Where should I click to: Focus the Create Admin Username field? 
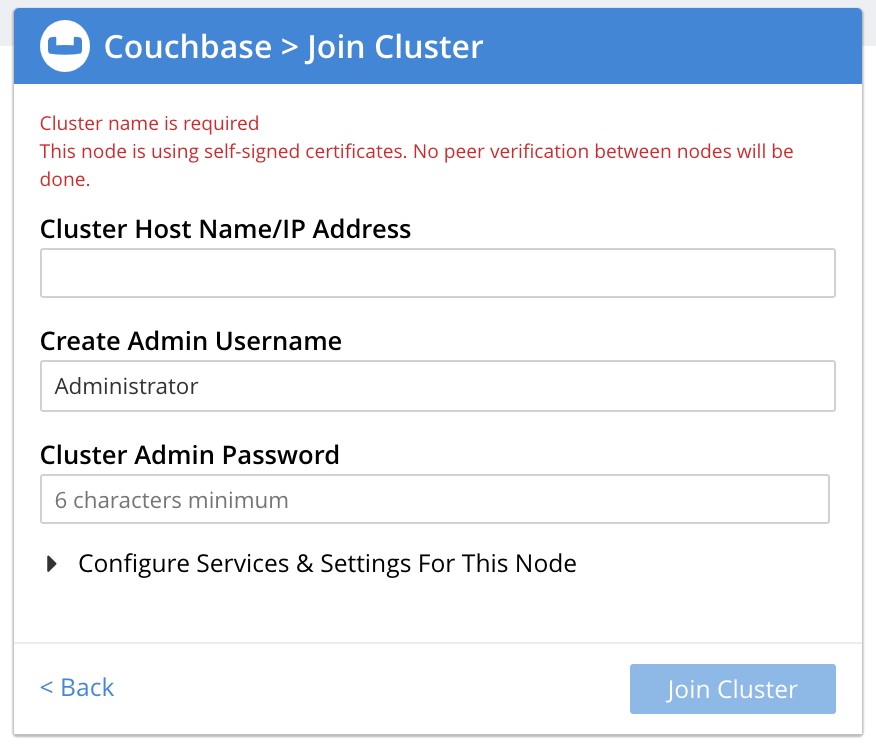coord(437,386)
